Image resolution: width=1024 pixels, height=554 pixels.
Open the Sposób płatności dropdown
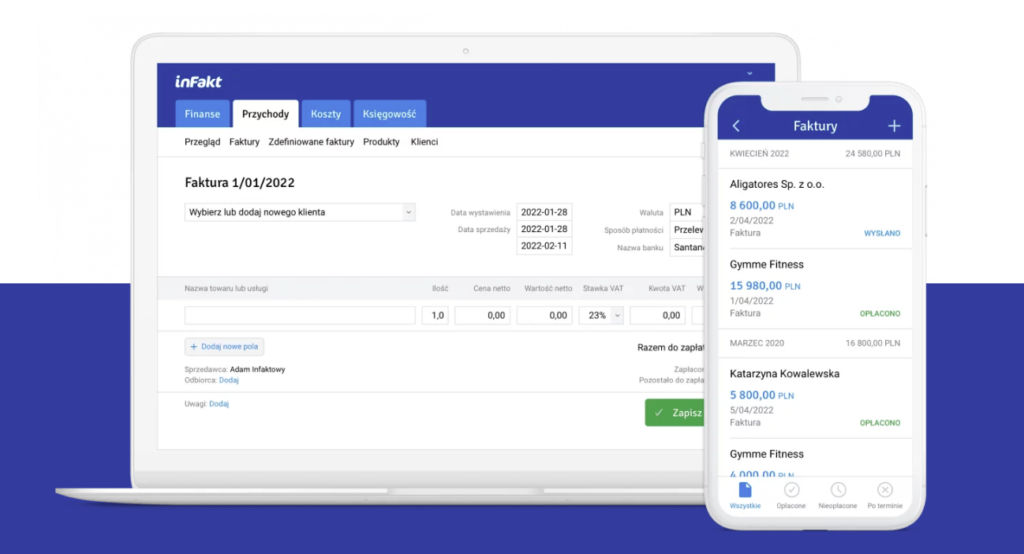(687, 230)
